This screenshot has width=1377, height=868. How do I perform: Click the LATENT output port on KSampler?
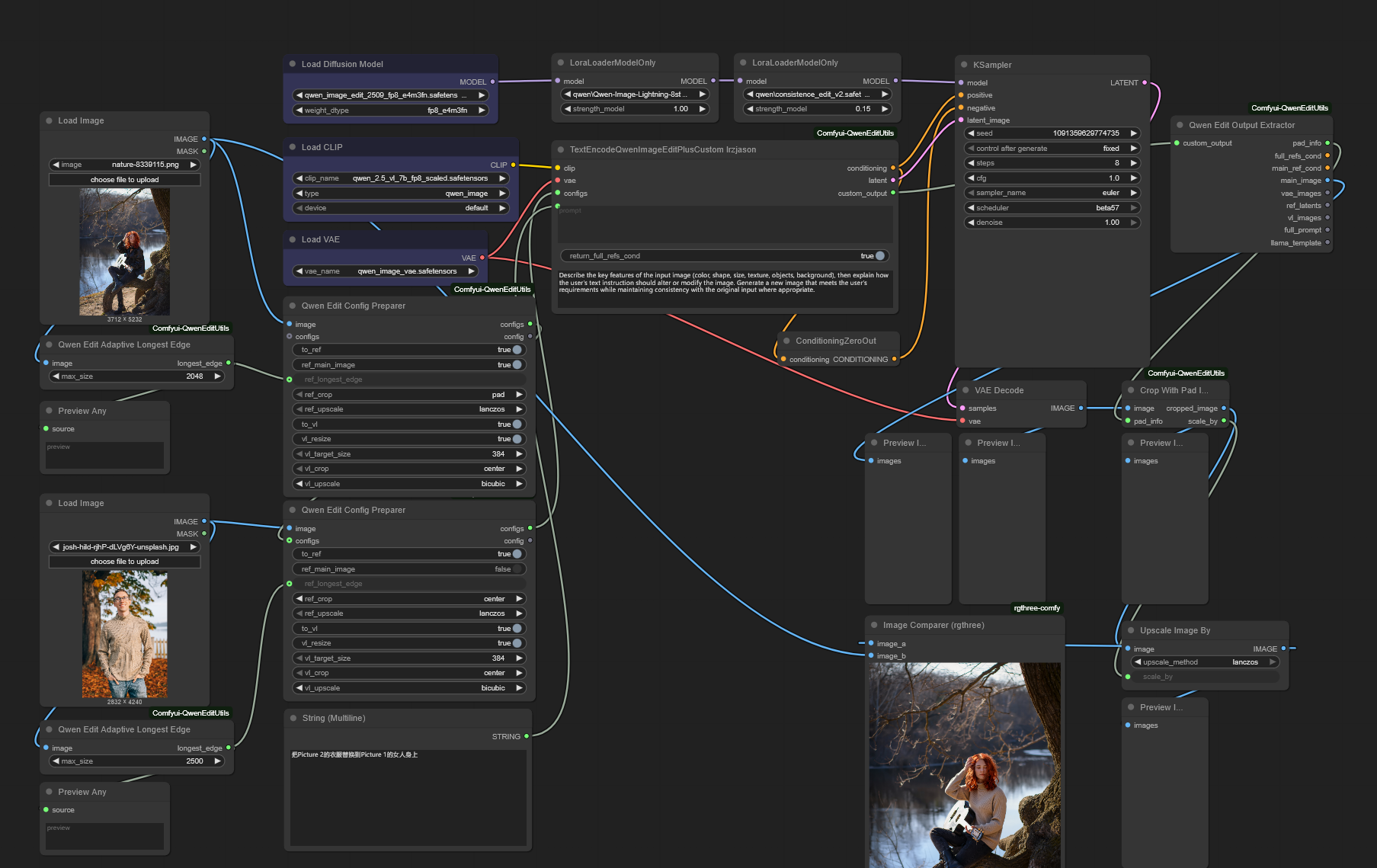tap(1145, 83)
